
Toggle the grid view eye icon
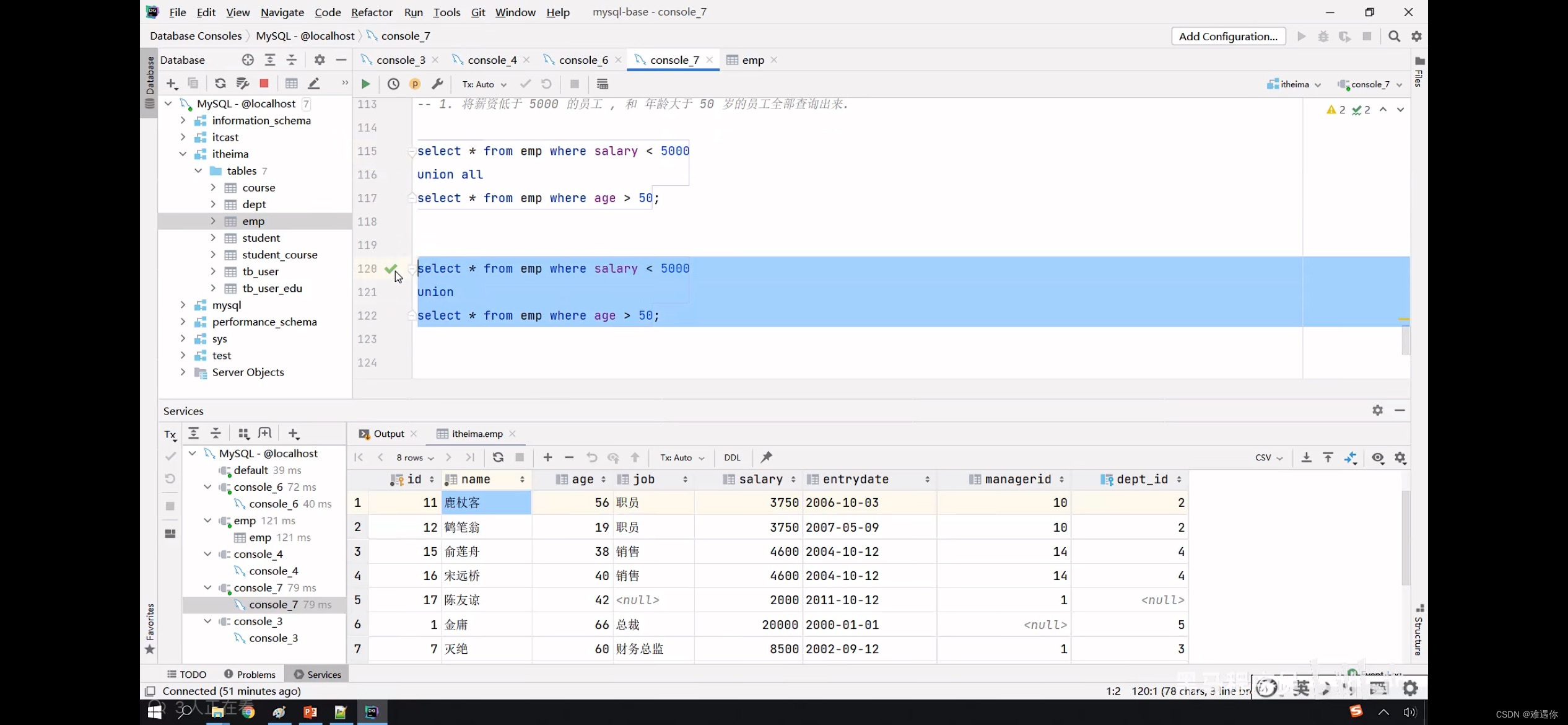(x=1378, y=457)
